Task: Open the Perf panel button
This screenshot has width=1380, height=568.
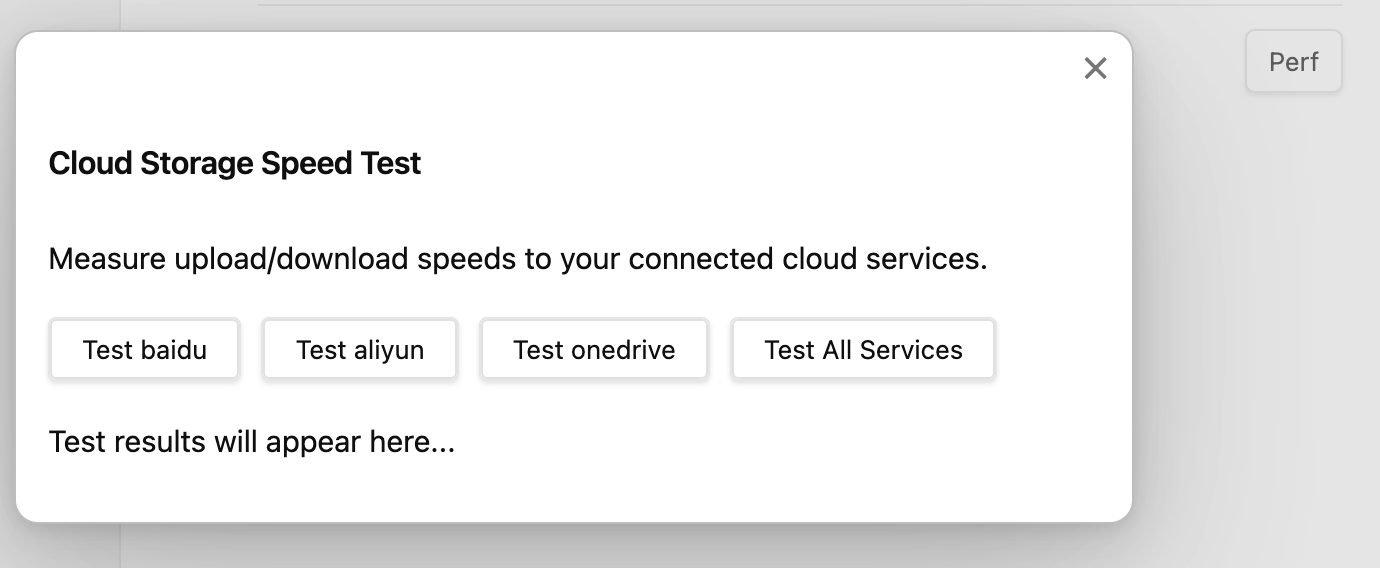Action: 1293,62
